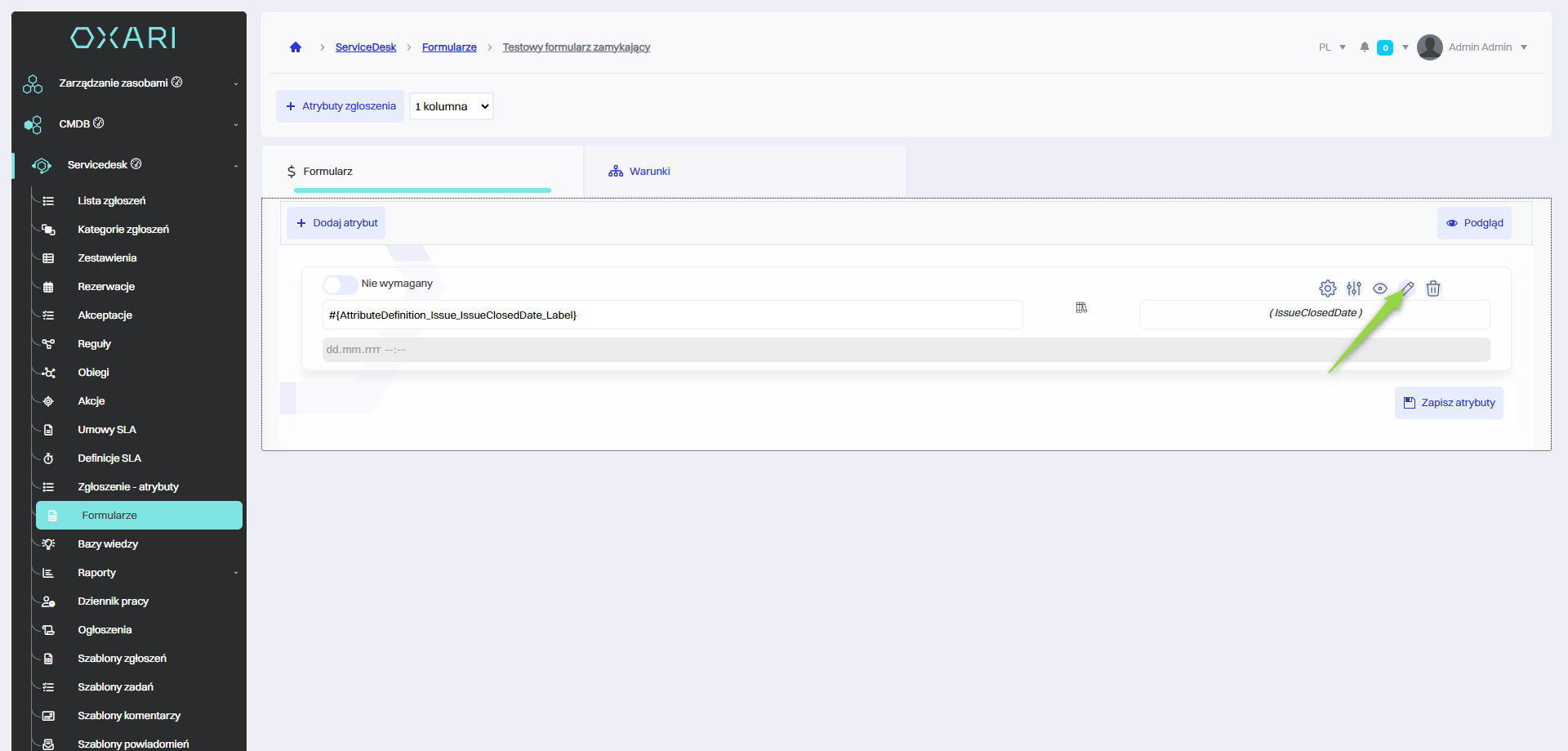Open the '1 kolumna' column dropdown
Viewport: 1568px width, 751px height.
[x=452, y=106]
